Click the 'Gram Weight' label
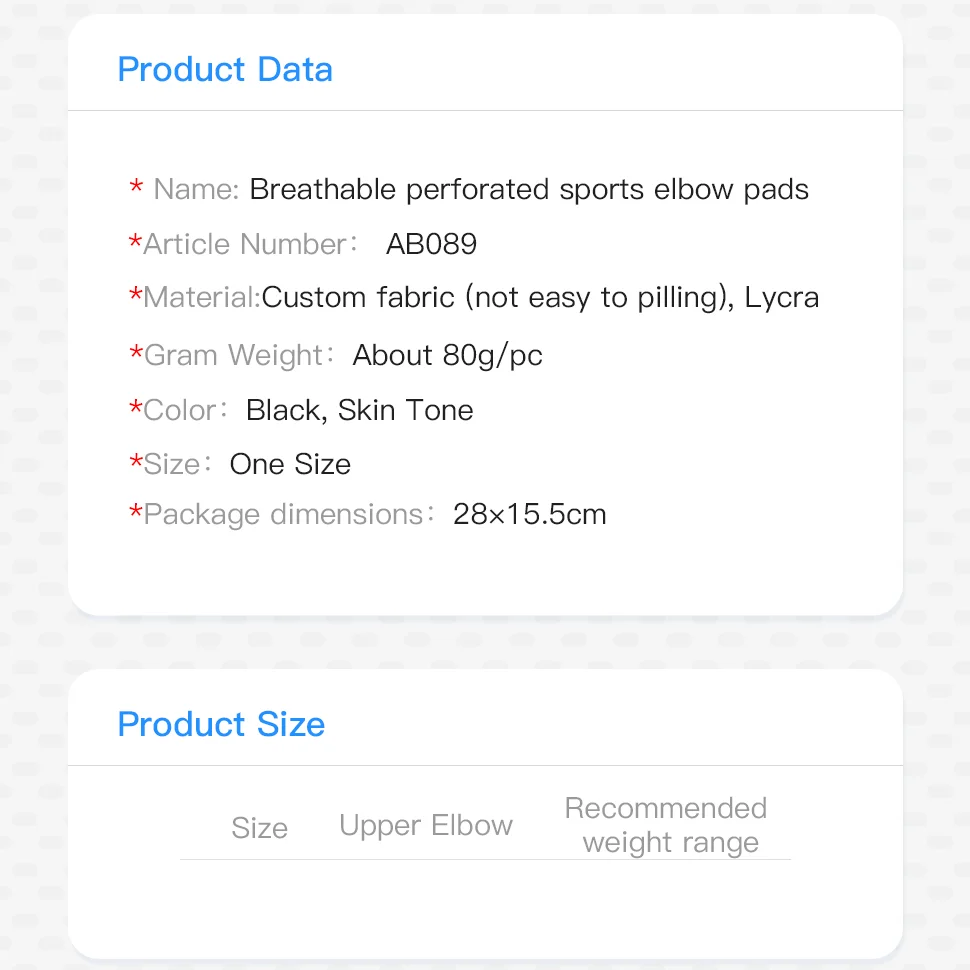 (x=234, y=355)
